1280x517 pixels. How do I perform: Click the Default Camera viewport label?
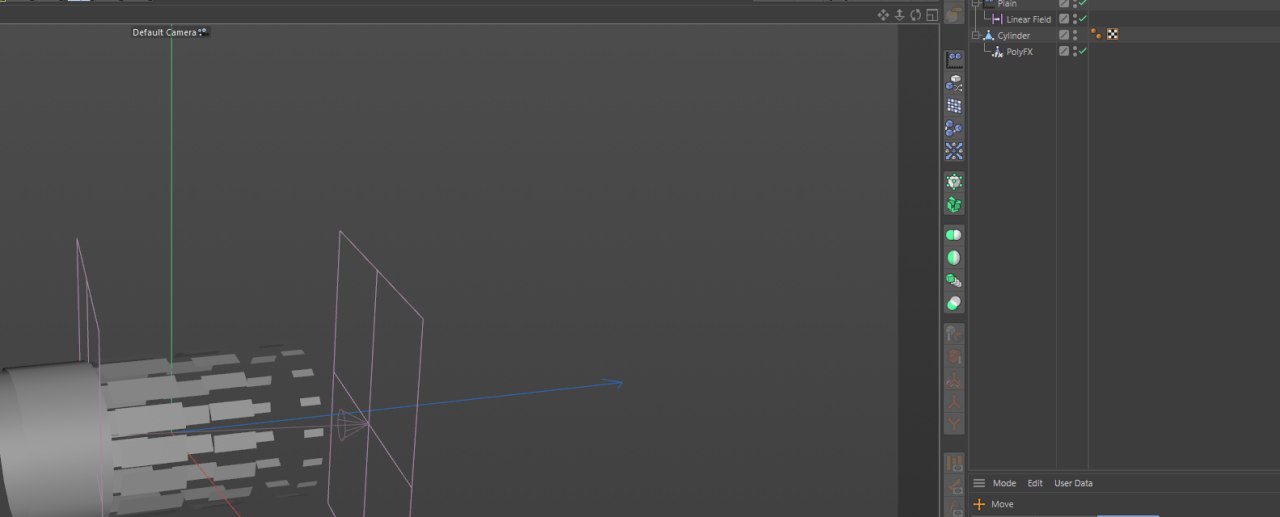coord(164,32)
